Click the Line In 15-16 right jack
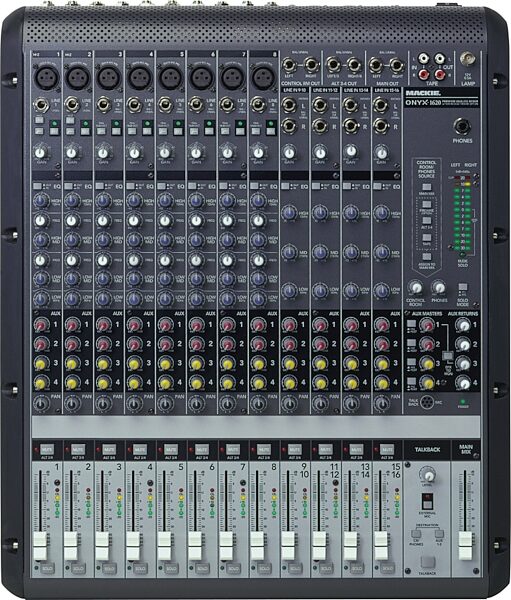The height and width of the screenshot is (600, 511). (381, 126)
